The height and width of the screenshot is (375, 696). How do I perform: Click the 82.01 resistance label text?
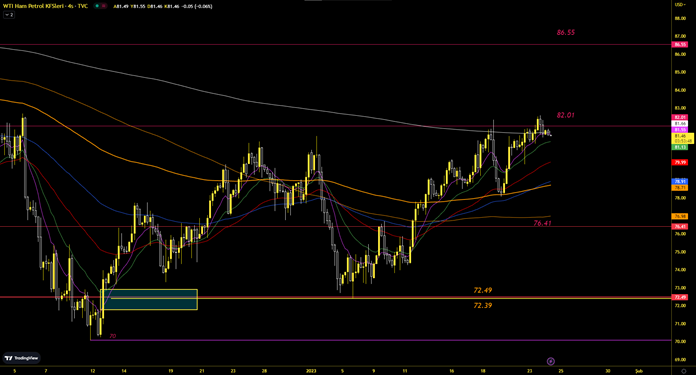tap(566, 115)
